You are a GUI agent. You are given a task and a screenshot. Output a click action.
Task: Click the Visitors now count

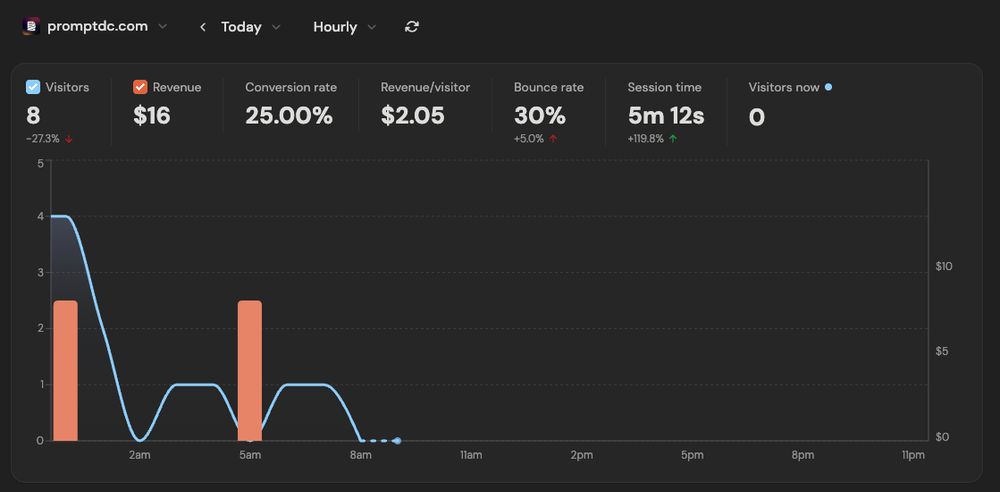pyautogui.click(x=756, y=117)
